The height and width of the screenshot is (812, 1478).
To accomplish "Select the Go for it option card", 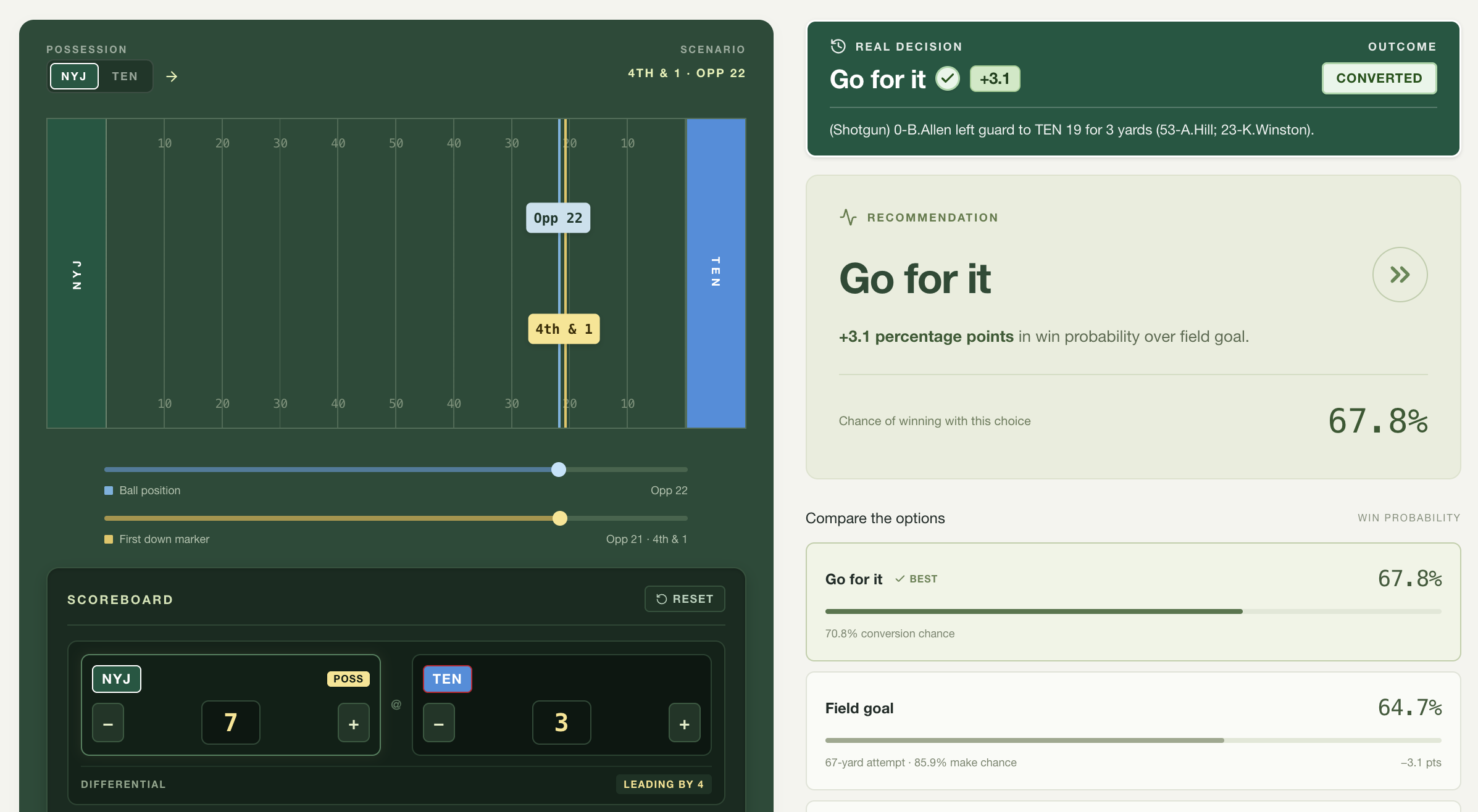I will click(x=1133, y=602).
